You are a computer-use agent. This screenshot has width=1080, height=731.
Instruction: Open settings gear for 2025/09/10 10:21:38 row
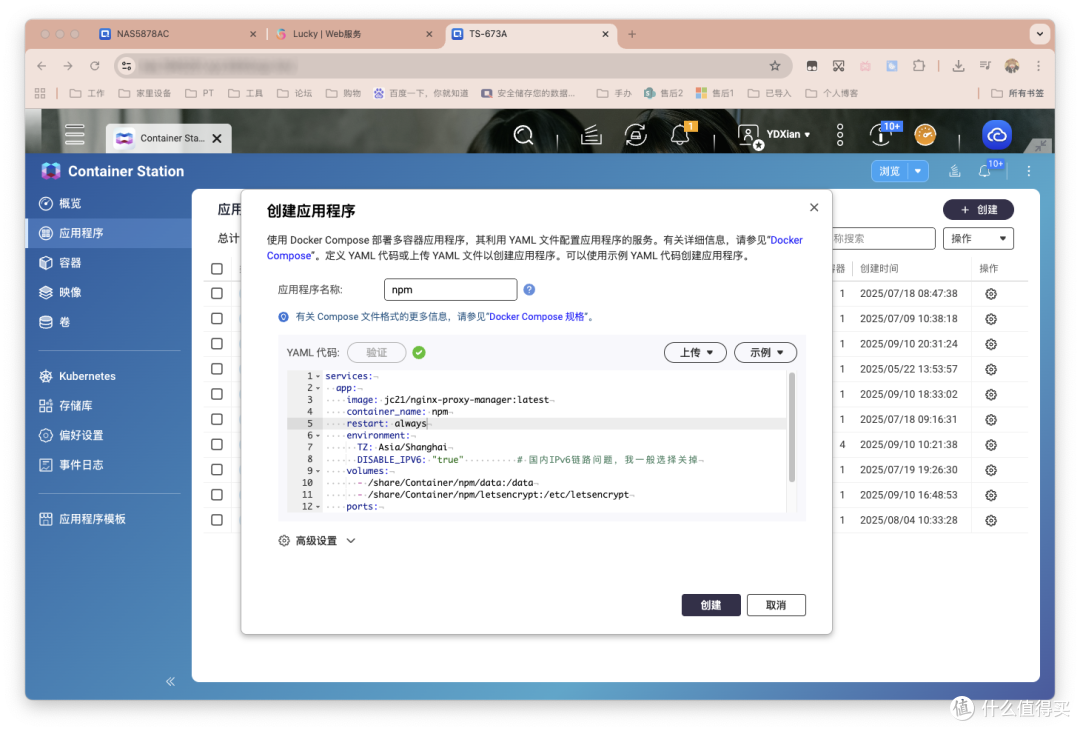(990, 445)
